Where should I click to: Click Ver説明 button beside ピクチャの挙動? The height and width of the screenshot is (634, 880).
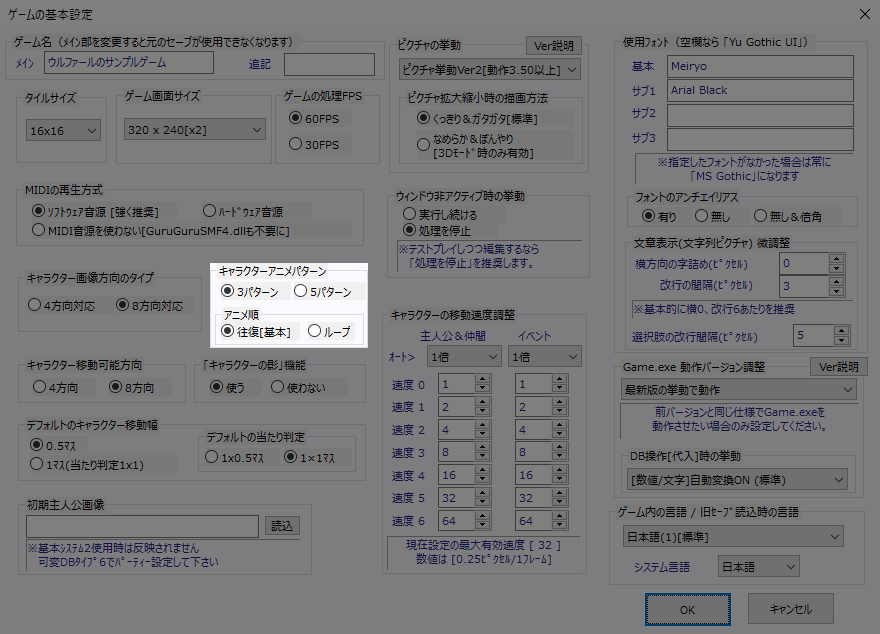point(554,45)
